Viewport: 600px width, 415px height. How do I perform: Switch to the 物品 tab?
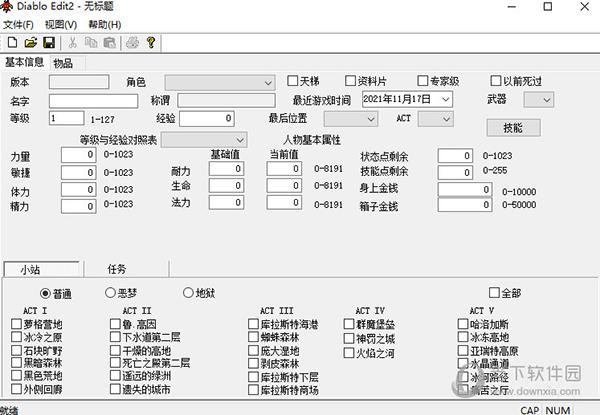[x=63, y=63]
